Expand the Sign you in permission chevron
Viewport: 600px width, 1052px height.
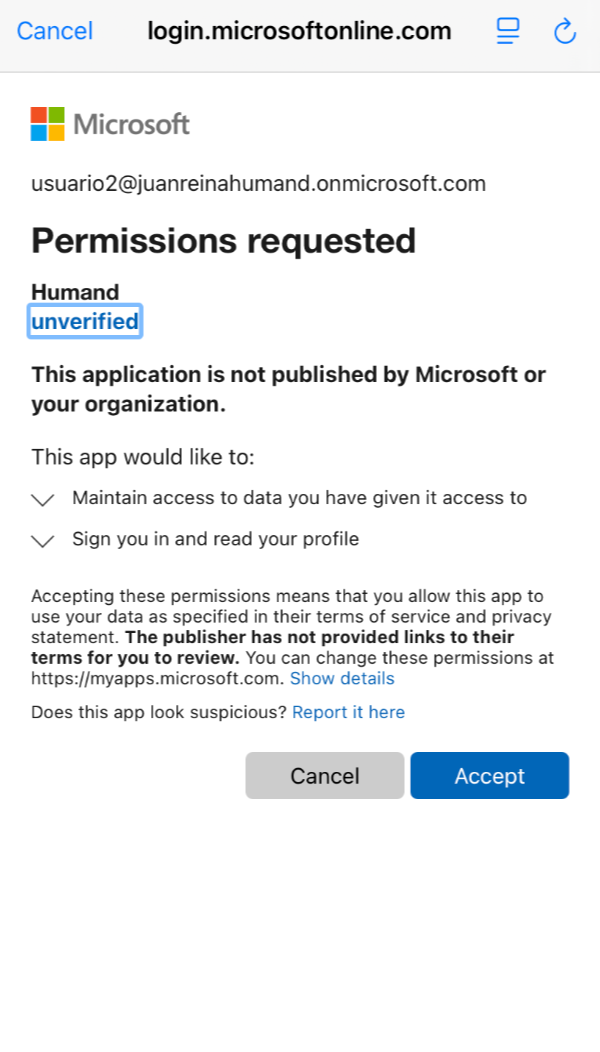(x=42, y=541)
